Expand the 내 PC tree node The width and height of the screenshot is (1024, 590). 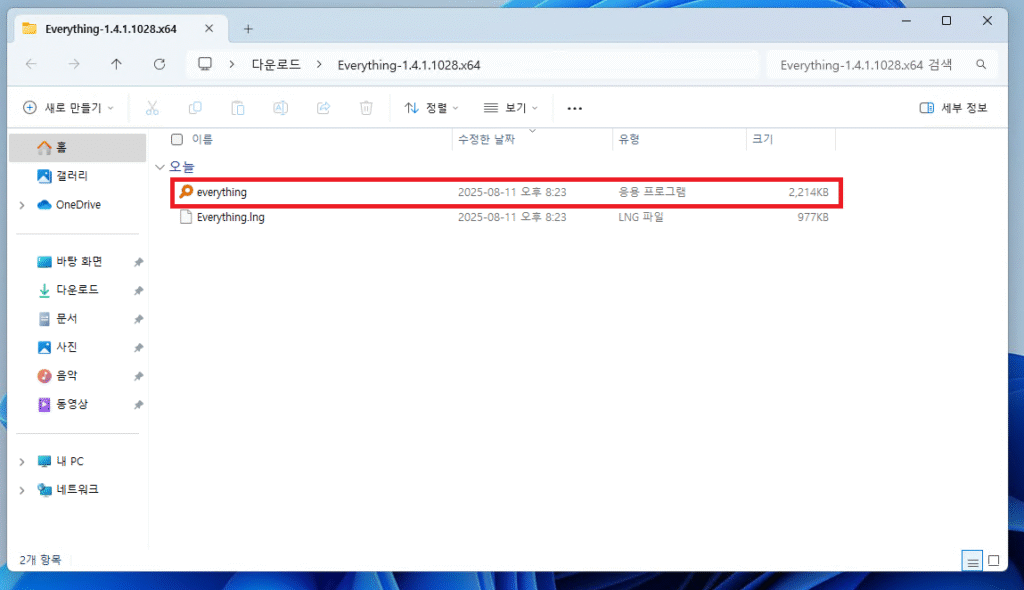pos(22,462)
